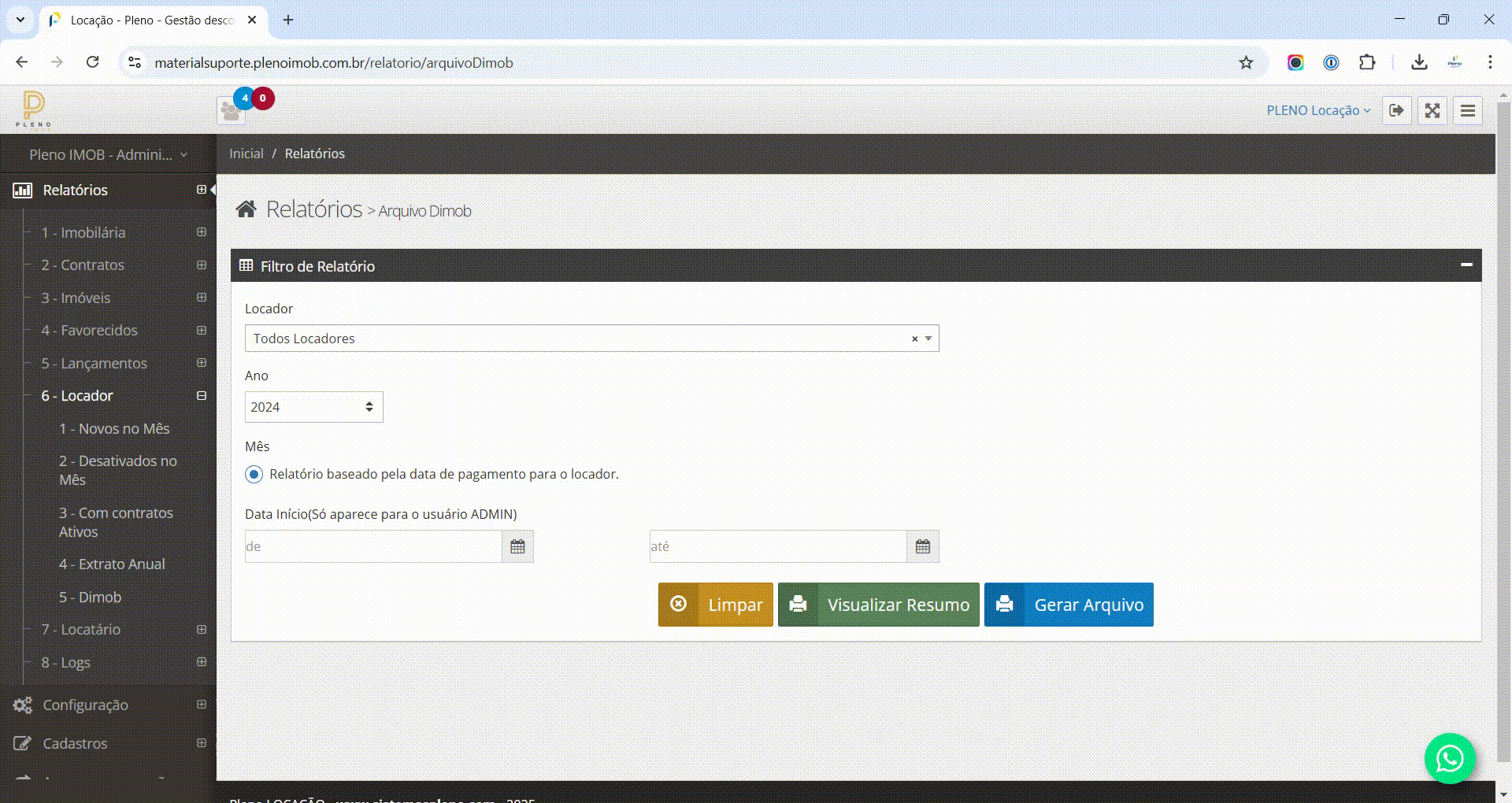The width and height of the screenshot is (1512, 803).
Task: Expand the 7 - Locatário submenu
Action: pos(202,630)
